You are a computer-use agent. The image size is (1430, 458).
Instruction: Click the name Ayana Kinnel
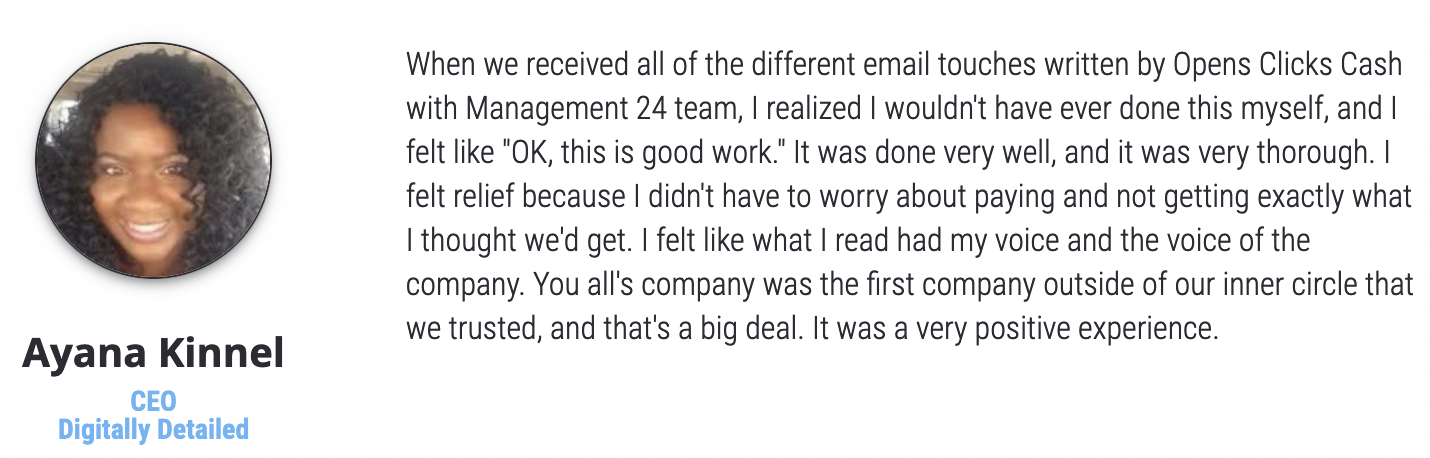coord(153,353)
